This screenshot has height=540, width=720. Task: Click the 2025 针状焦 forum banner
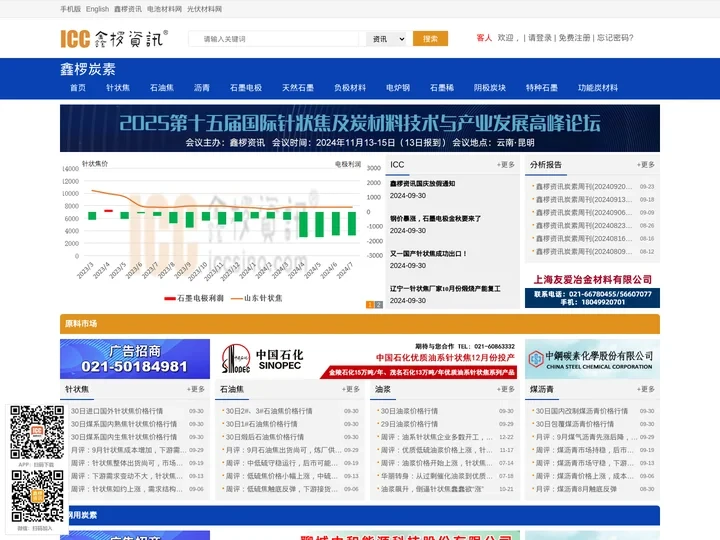tap(360, 128)
